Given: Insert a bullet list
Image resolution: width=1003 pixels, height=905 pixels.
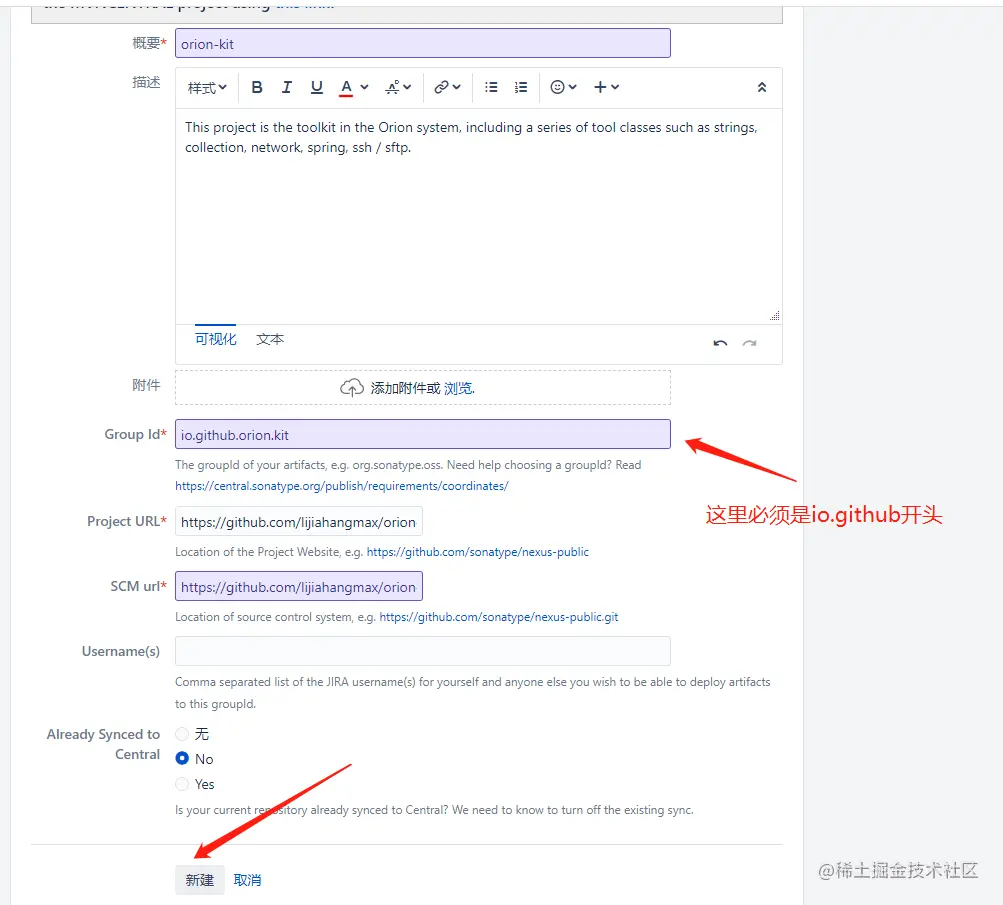Looking at the screenshot, I should point(491,87).
